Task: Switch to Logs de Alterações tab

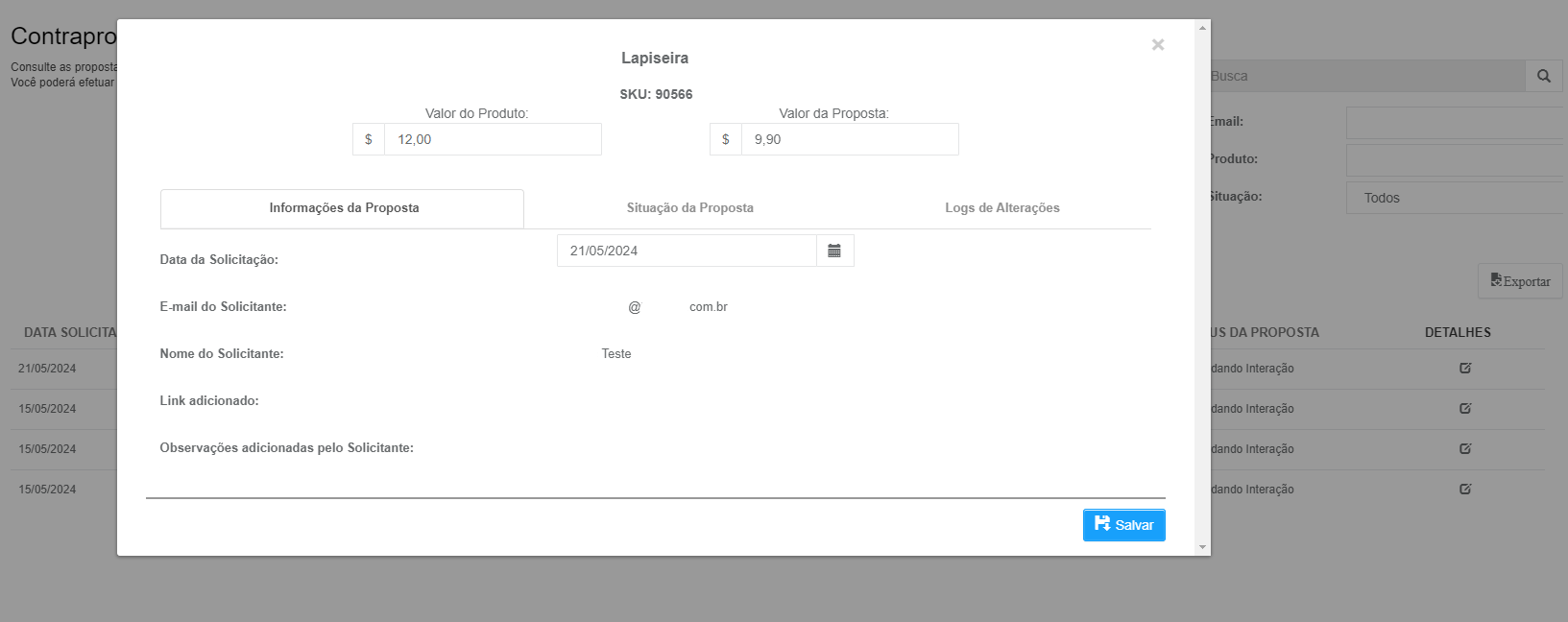Action: [x=1002, y=208]
